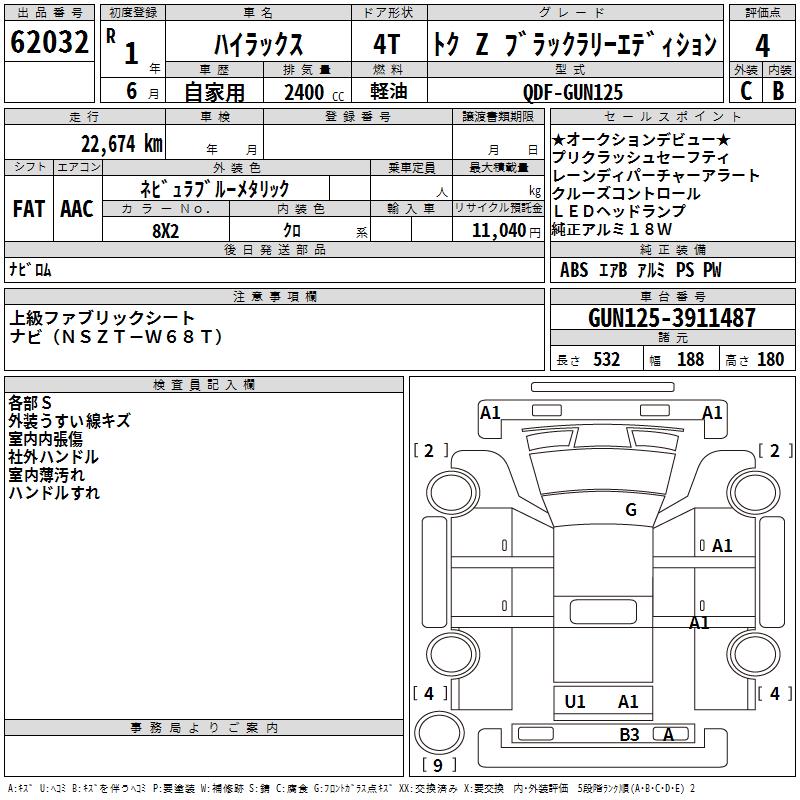Select first registration month value 6
This screenshot has height=800, width=800.
tap(131, 91)
